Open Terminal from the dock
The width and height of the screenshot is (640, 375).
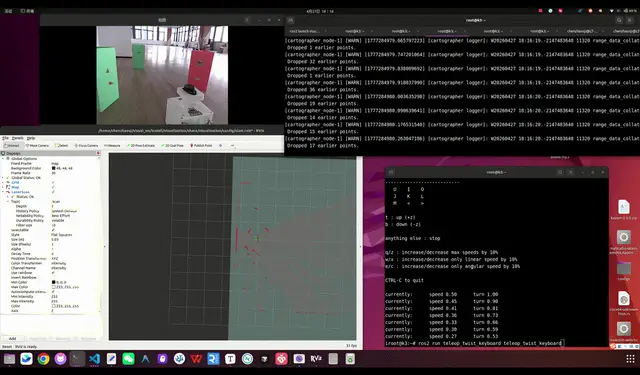pyautogui.click(x=77, y=359)
